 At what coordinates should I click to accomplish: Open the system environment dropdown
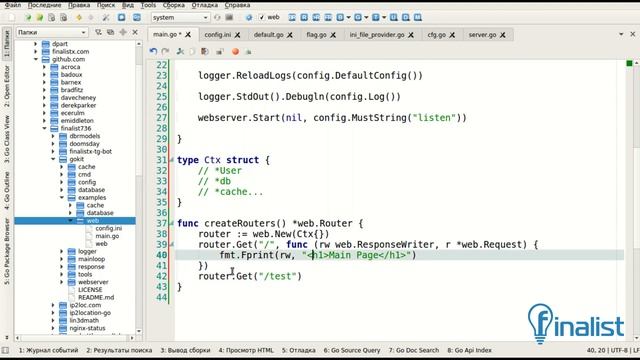point(180,18)
